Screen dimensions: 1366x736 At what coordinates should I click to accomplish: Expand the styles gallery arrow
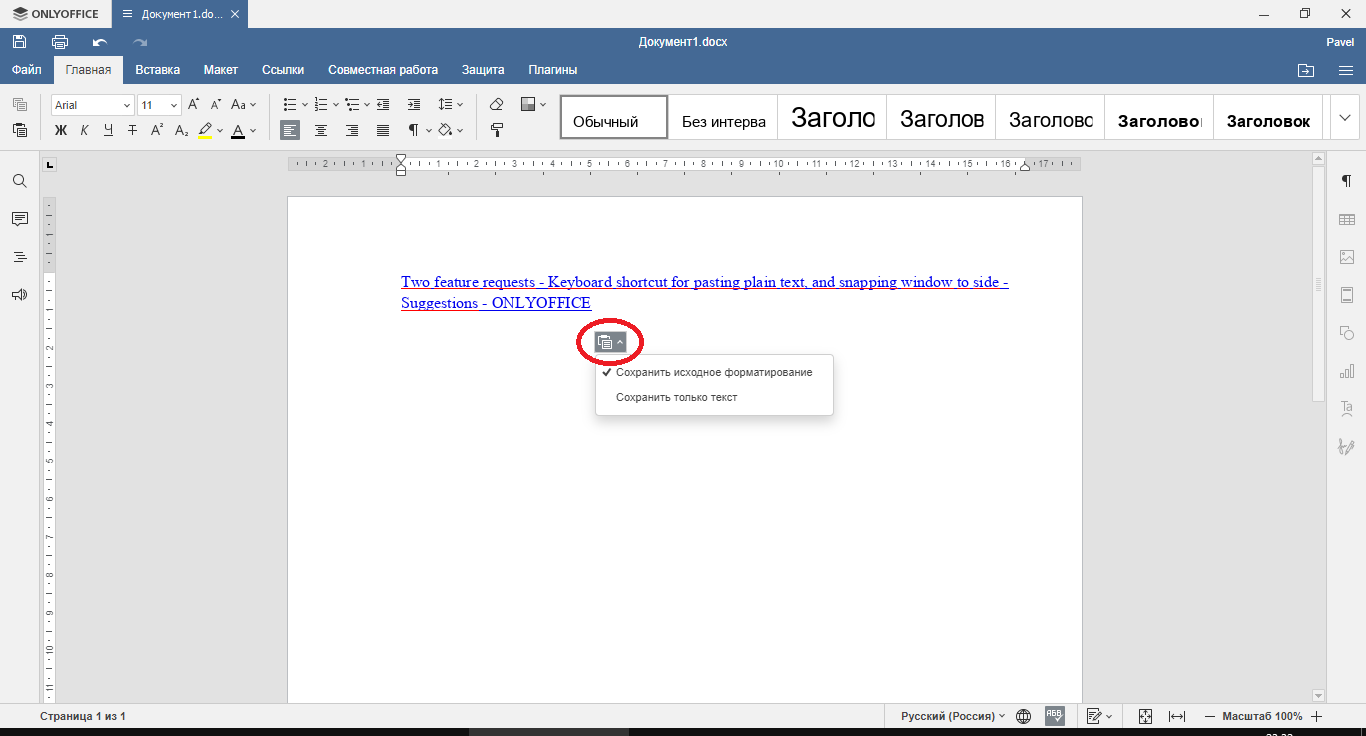tap(1343, 117)
